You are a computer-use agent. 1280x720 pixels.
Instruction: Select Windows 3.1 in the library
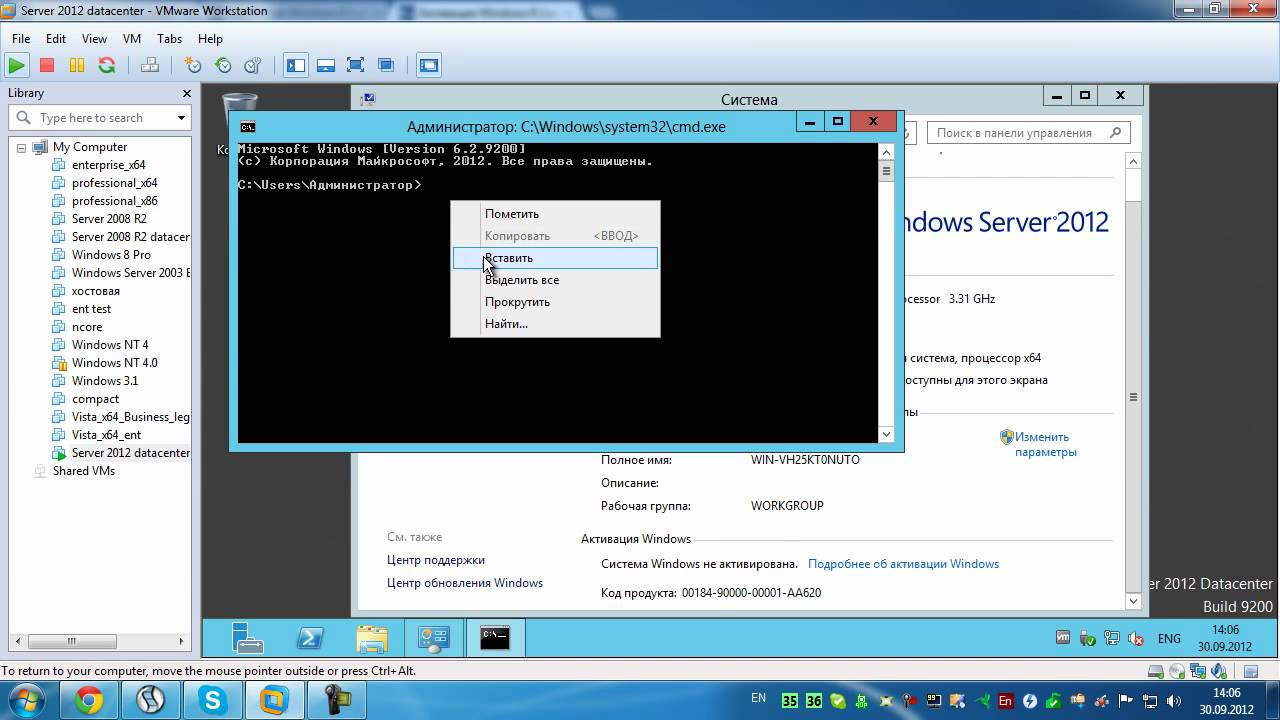tap(105, 381)
